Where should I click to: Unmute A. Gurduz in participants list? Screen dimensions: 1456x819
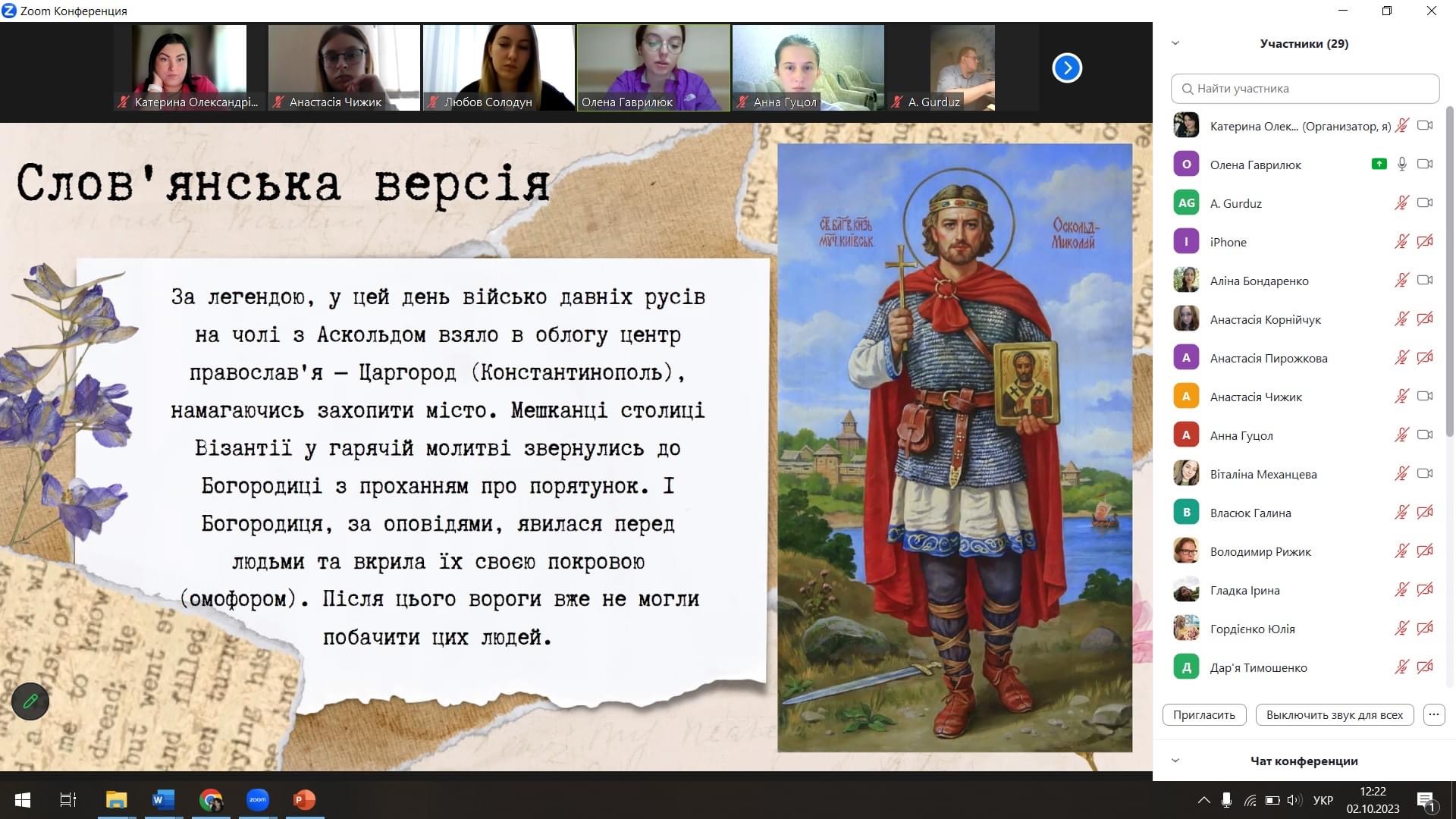(1402, 202)
